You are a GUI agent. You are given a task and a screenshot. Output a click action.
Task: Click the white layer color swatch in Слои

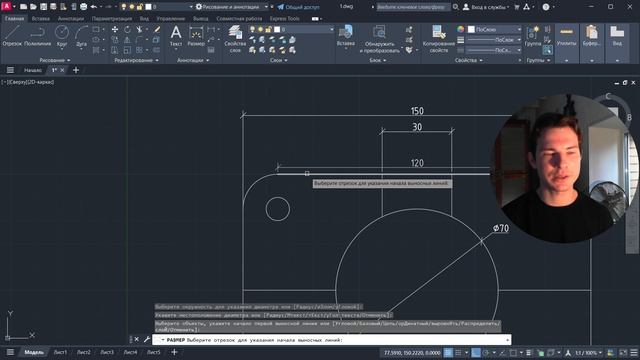[277, 29]
